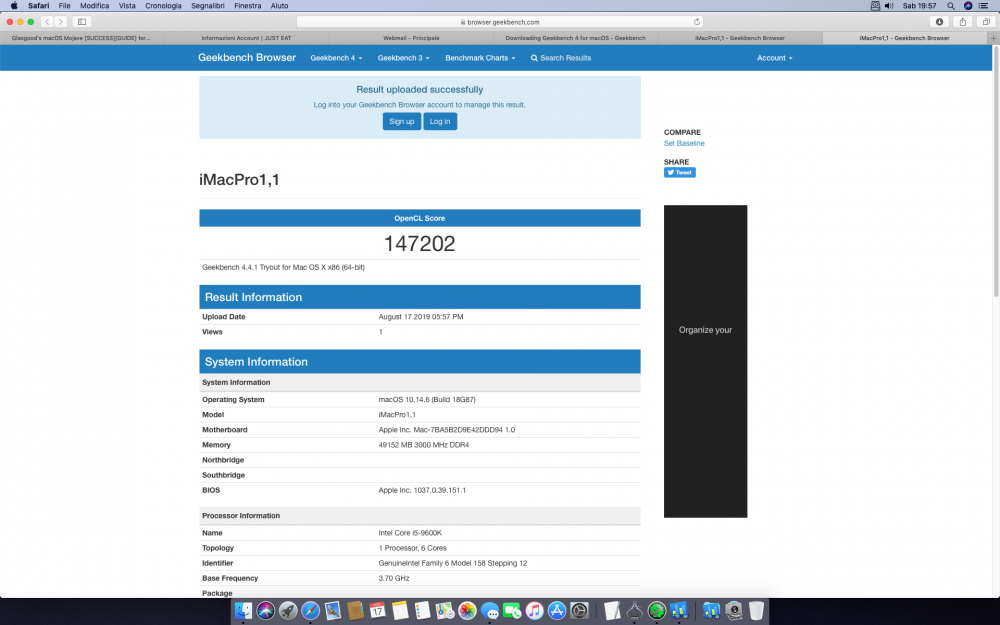Click the Sab 19:57 menu bar clock

coord(919,6)
